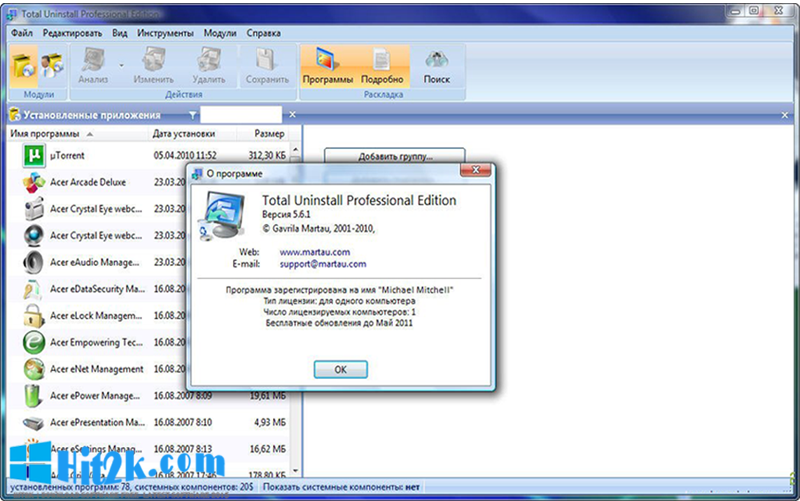Close the right details panel

785,115
